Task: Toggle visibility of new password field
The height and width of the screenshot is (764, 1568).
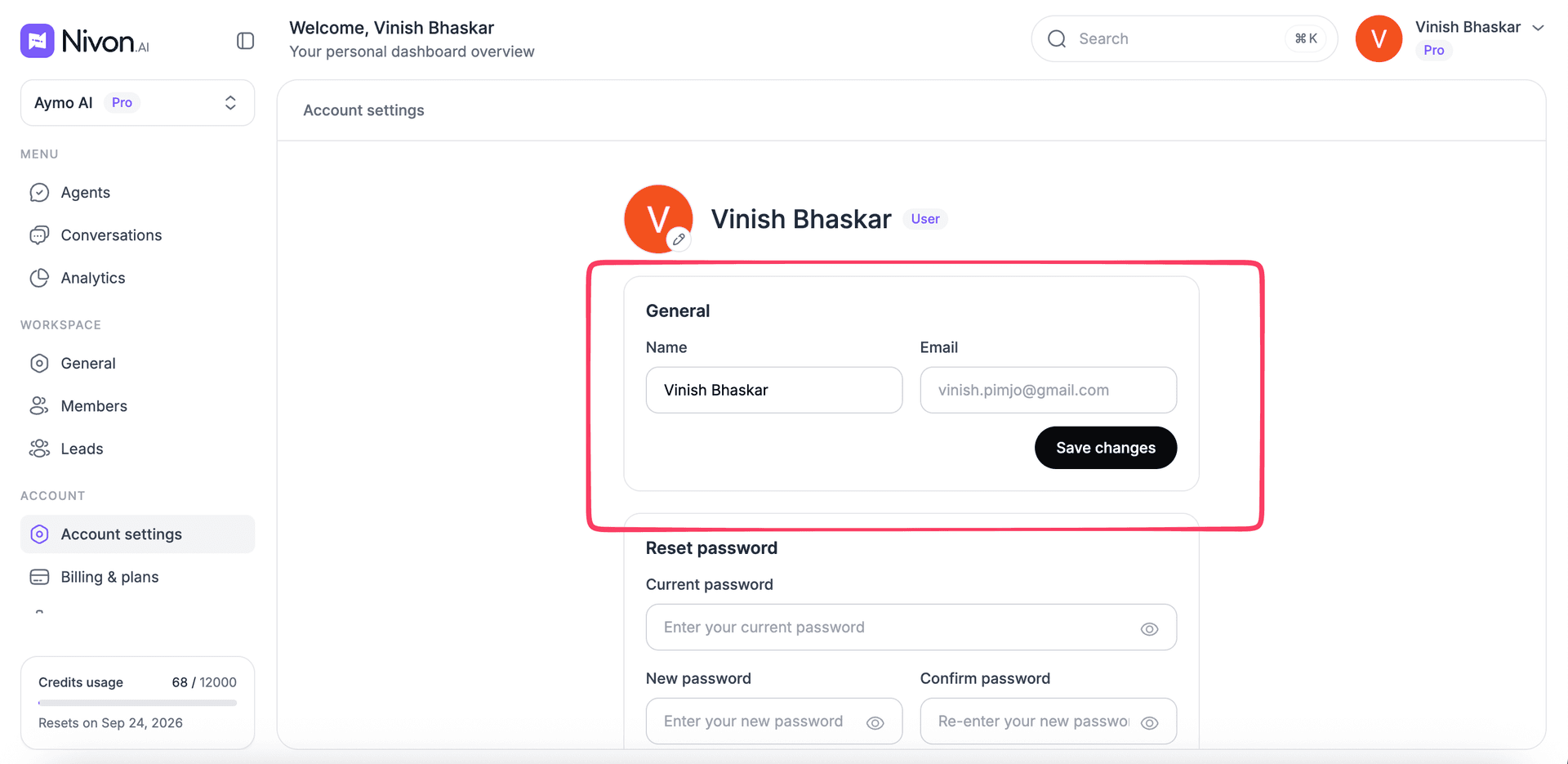Action: tap(875, 722)
